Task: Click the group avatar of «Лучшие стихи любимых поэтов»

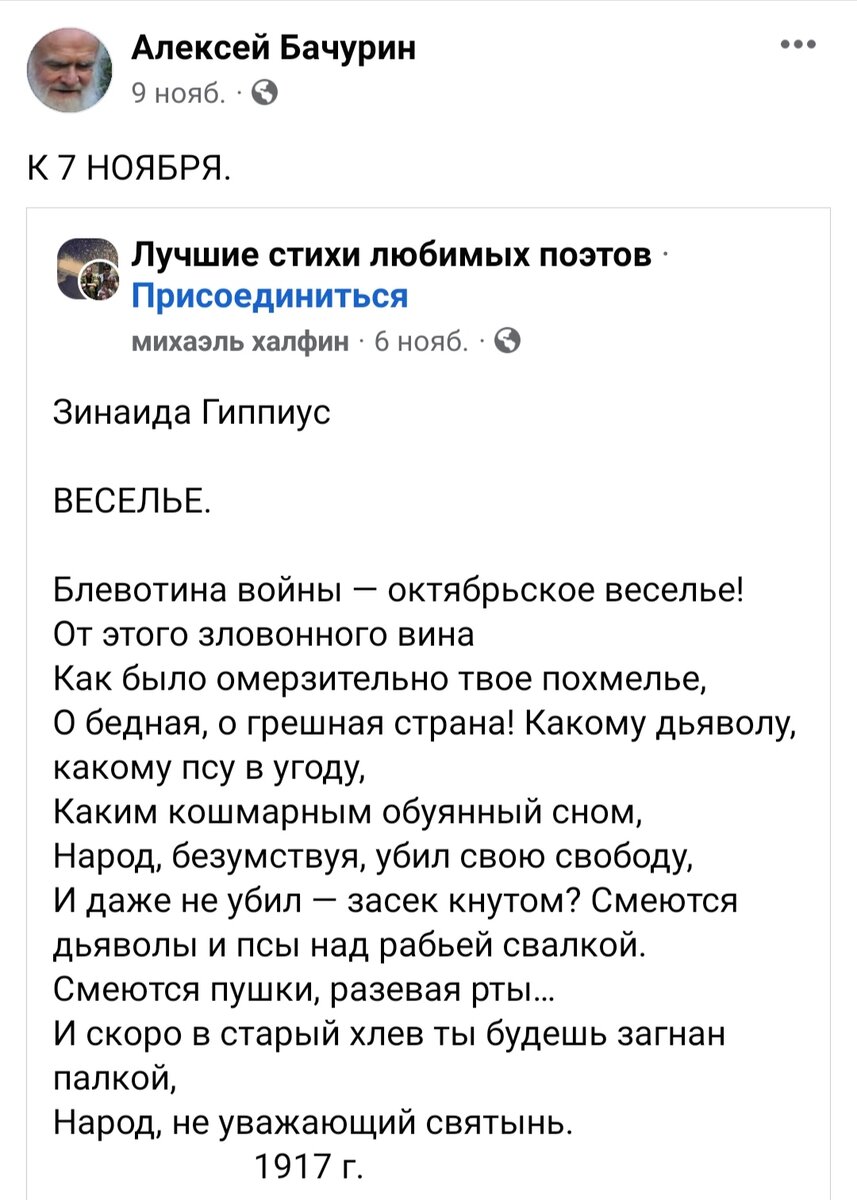Action: (90, 264)
